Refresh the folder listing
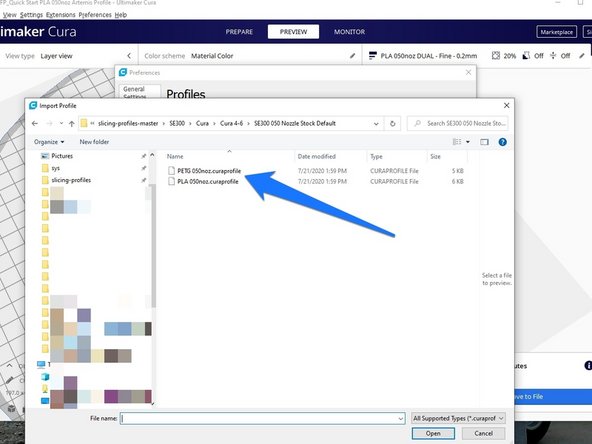The image size is (592, 444). tap(392, 123)
